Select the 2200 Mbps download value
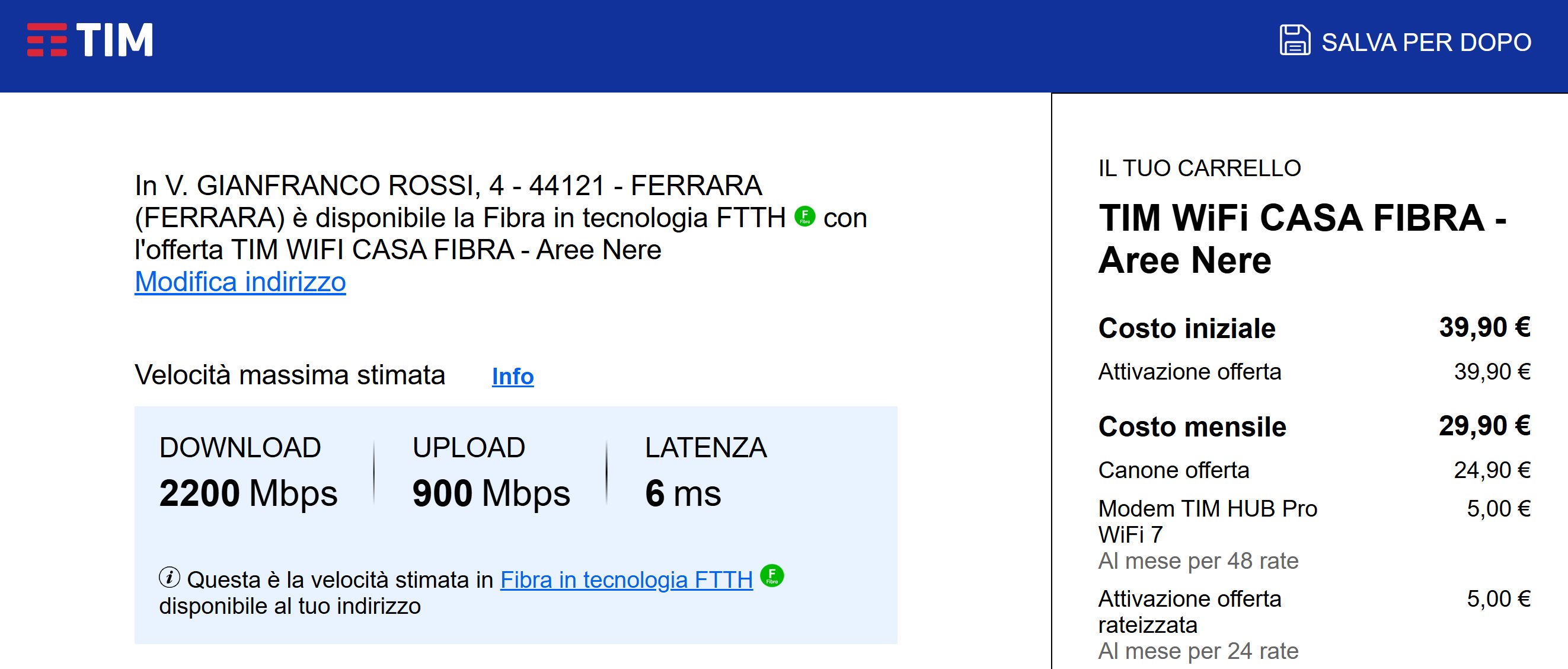Viewport: 1568px width, 669px height. tap(248, 492)
